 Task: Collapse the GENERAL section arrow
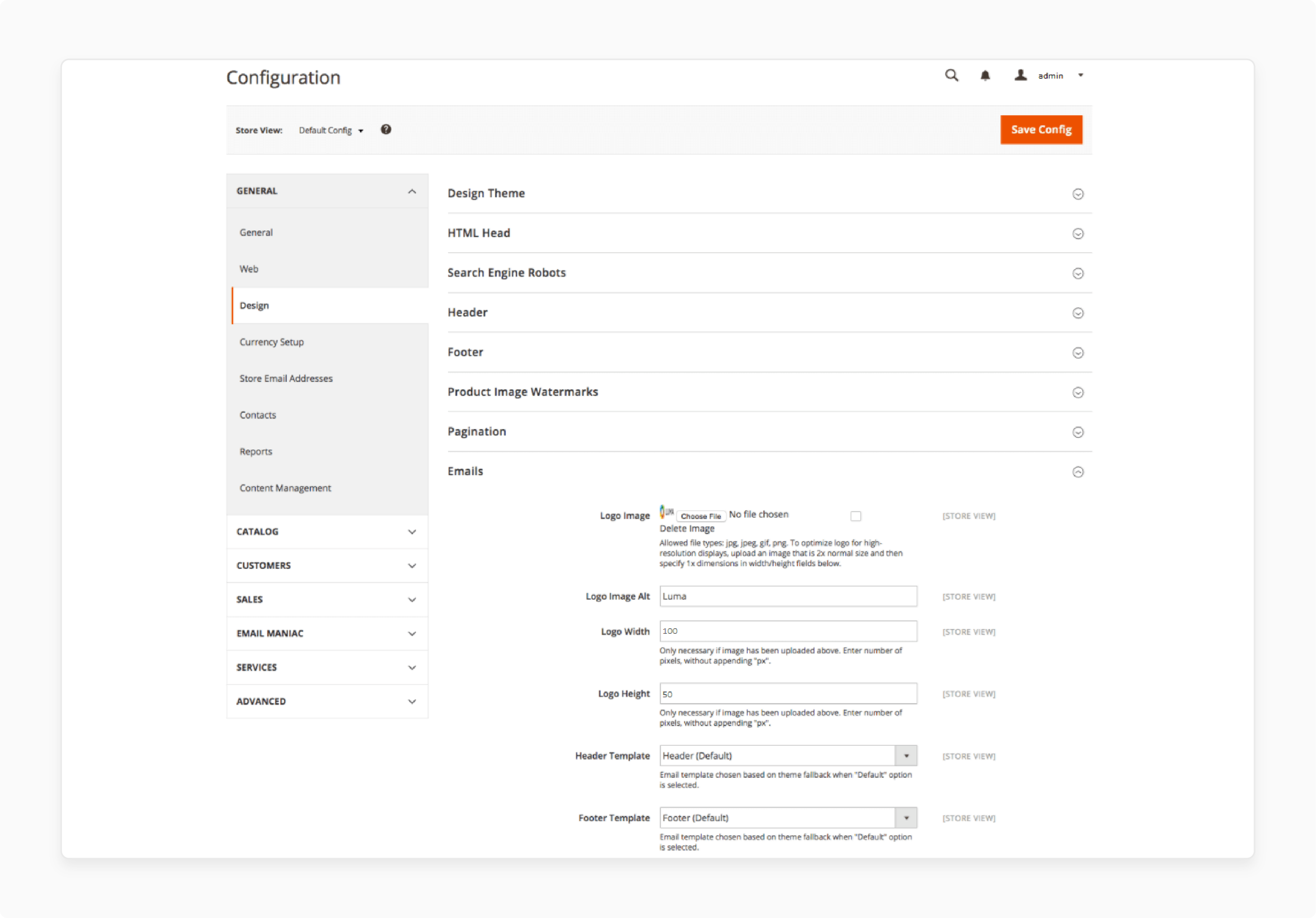pos(412,191)
